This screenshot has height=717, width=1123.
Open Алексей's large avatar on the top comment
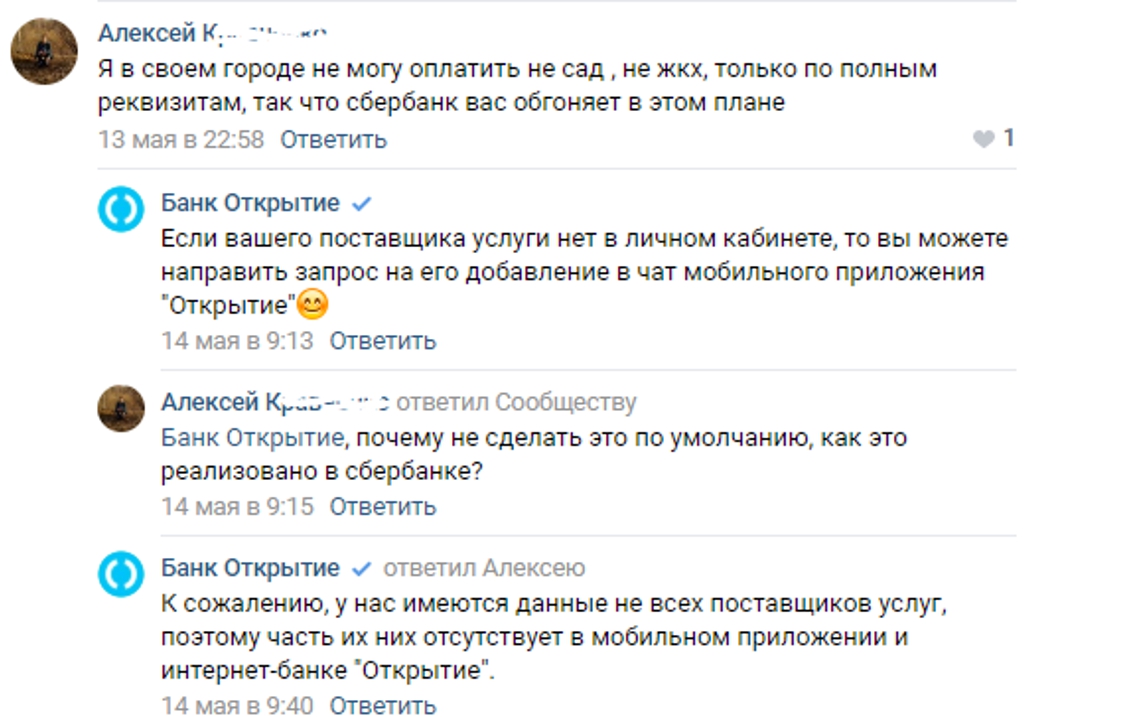point(44,51)
